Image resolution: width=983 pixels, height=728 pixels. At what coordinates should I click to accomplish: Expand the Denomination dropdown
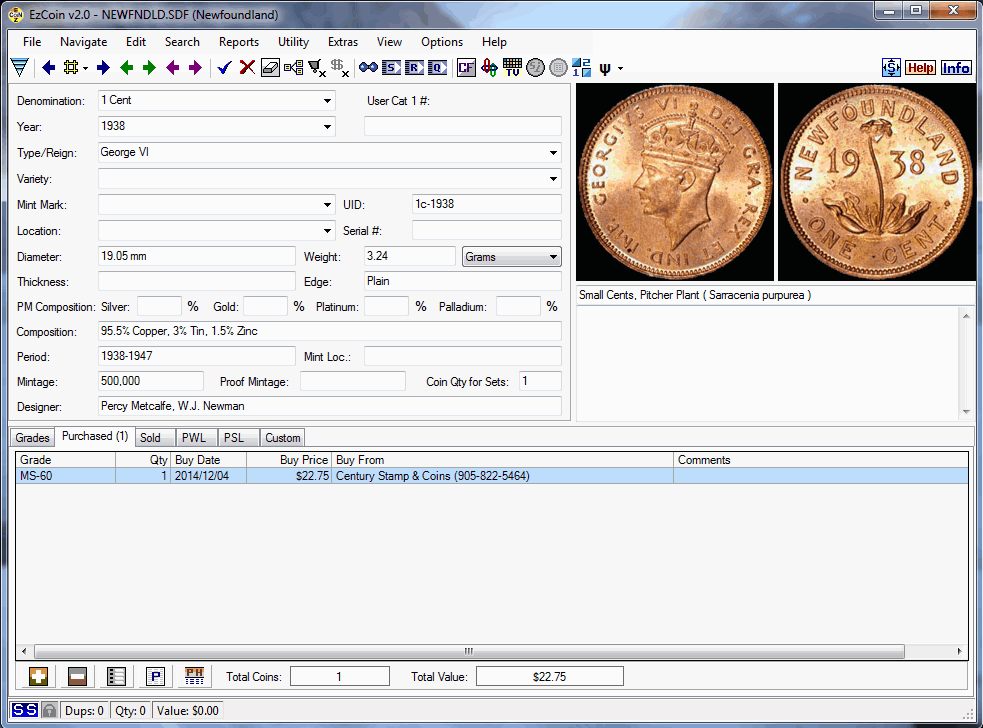pyautogui.click(x=327, y=101)
